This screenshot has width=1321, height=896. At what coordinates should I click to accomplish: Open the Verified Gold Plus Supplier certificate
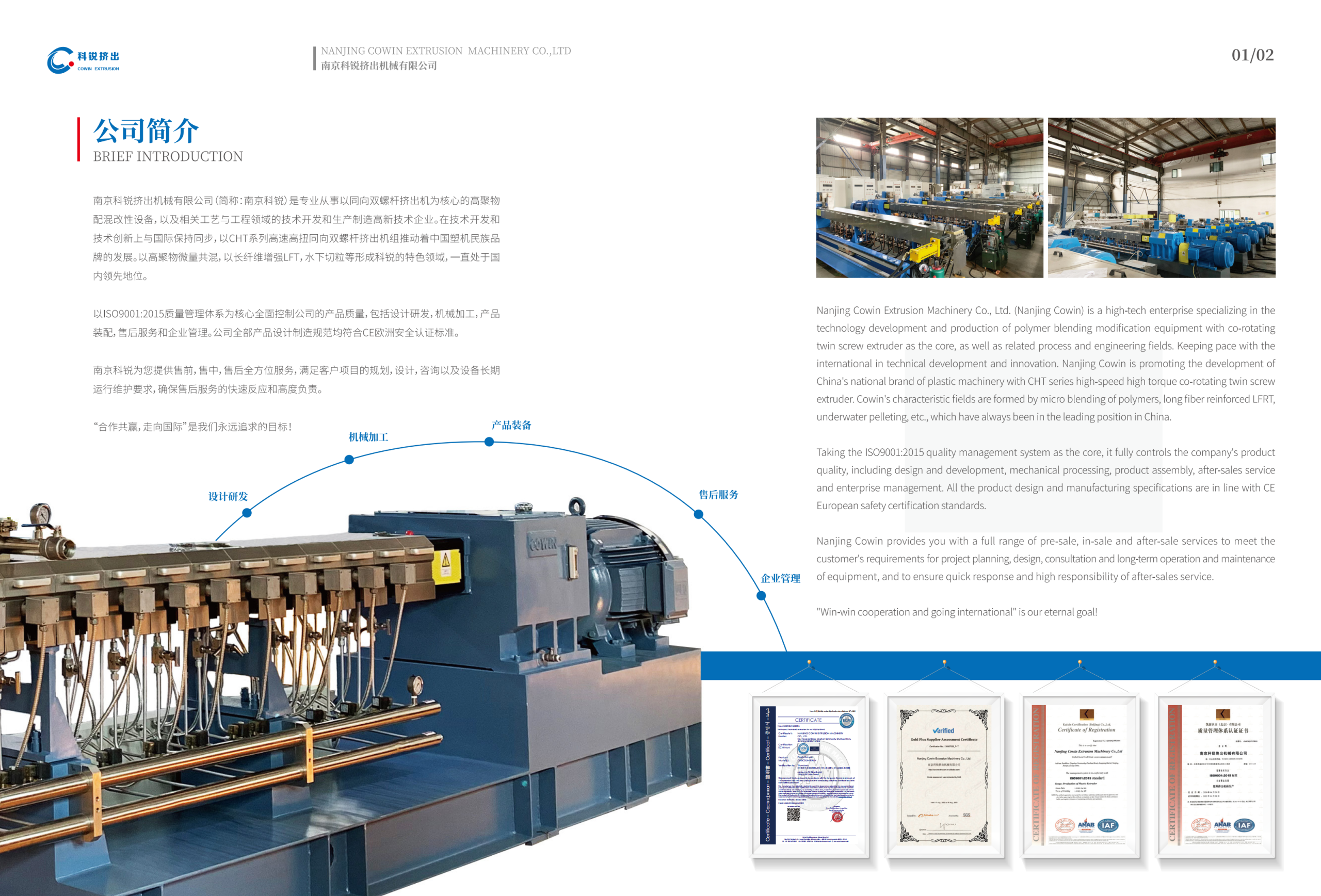pyautogui.click(x=944, y=775)
